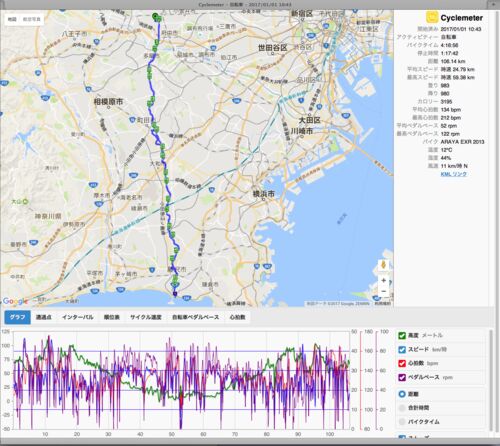Click the 鎌倉市 map label
This screenshot has height=446, width=500.
click(x=210, y=284)
